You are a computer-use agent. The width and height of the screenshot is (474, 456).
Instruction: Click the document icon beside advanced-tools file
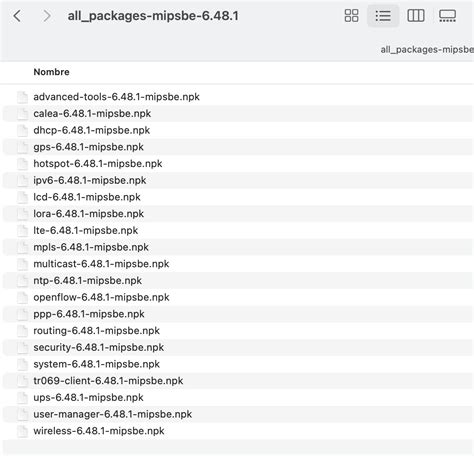click(22, 97)
